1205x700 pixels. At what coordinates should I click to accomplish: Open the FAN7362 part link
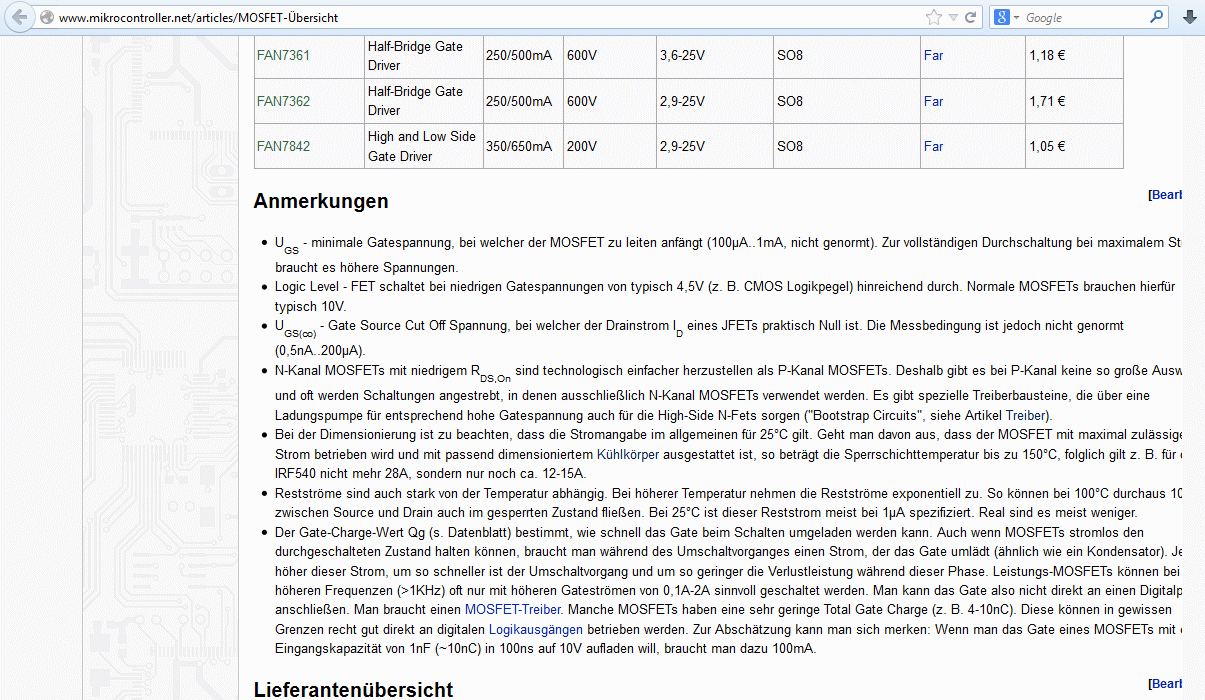(283, 101)
